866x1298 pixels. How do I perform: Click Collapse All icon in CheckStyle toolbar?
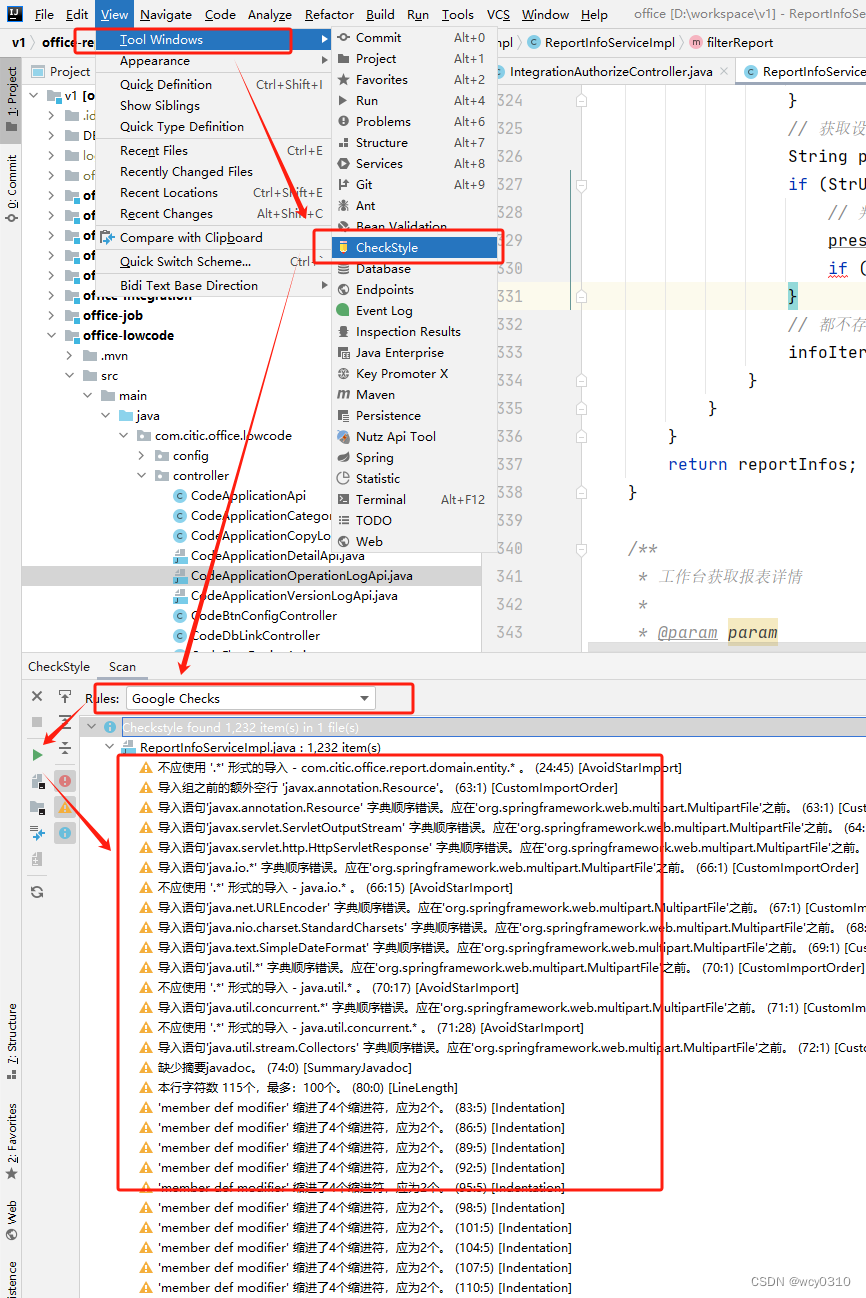(x=65, y=748)
